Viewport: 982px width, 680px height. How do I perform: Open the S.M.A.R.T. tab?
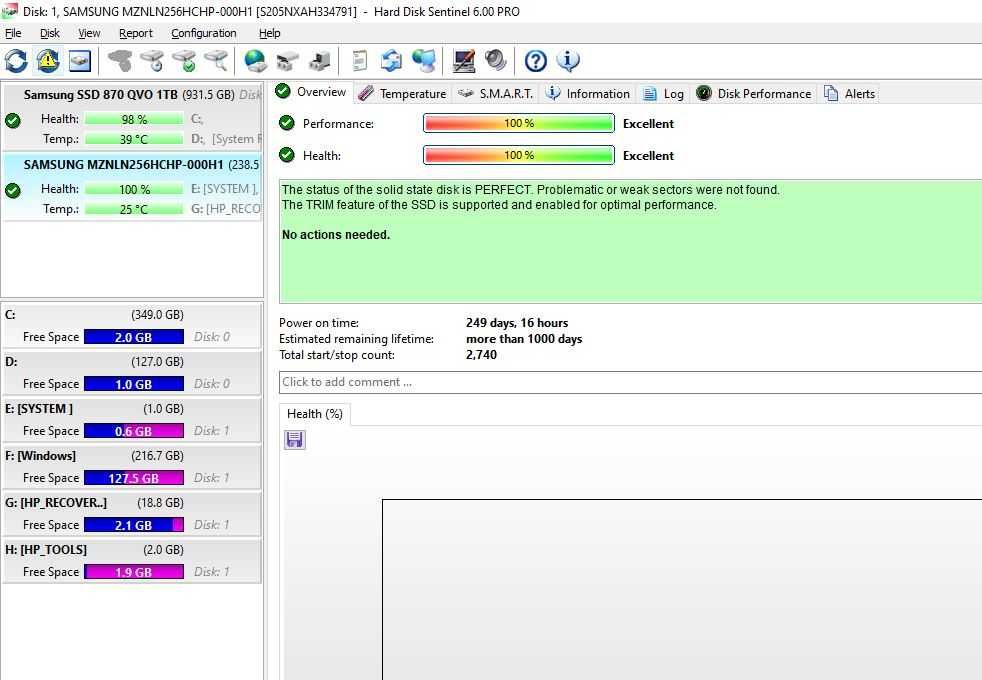click(495, 93)
